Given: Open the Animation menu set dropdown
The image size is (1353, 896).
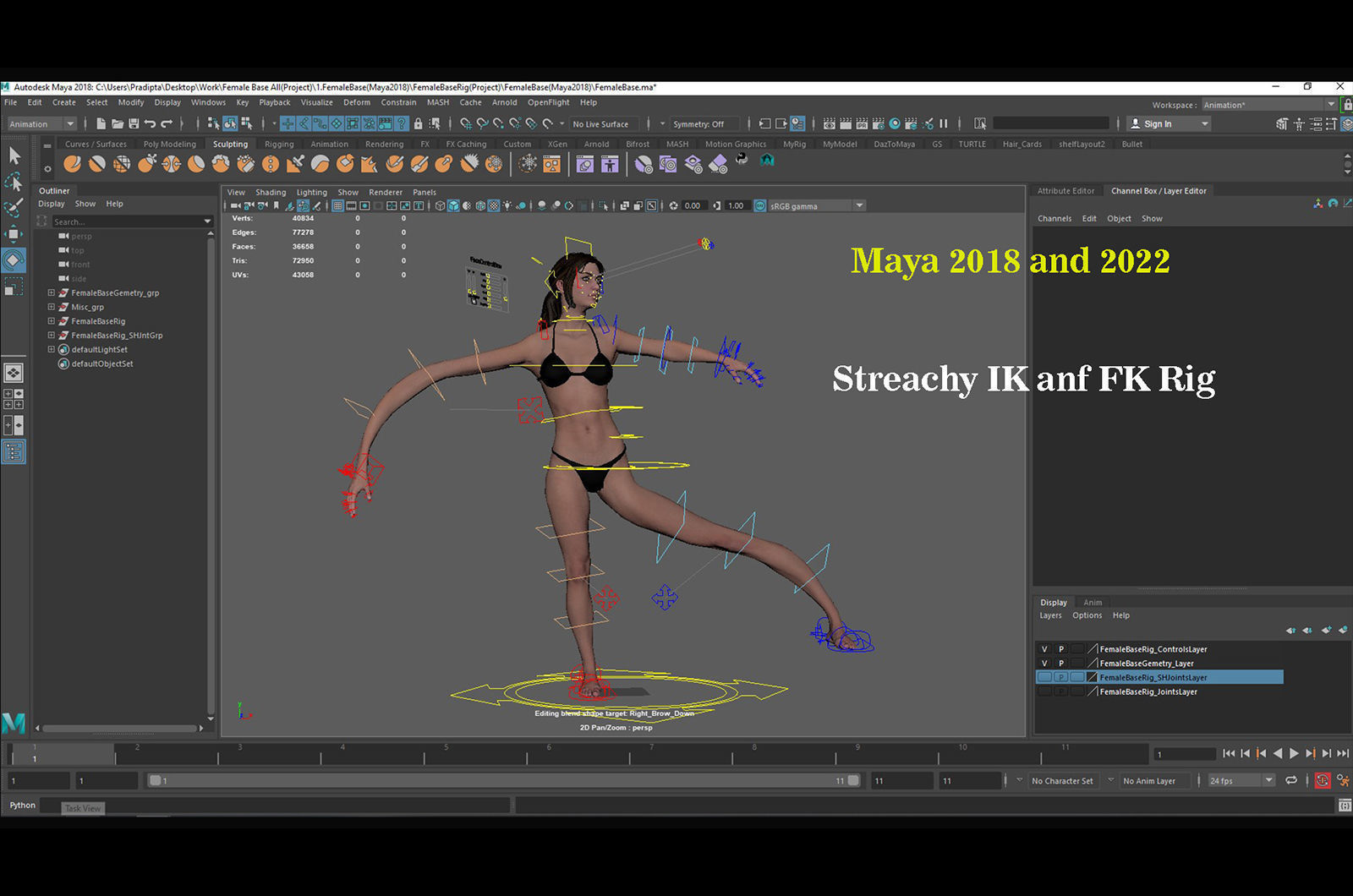Looking at the screenshot, I should tap(41, 123).
